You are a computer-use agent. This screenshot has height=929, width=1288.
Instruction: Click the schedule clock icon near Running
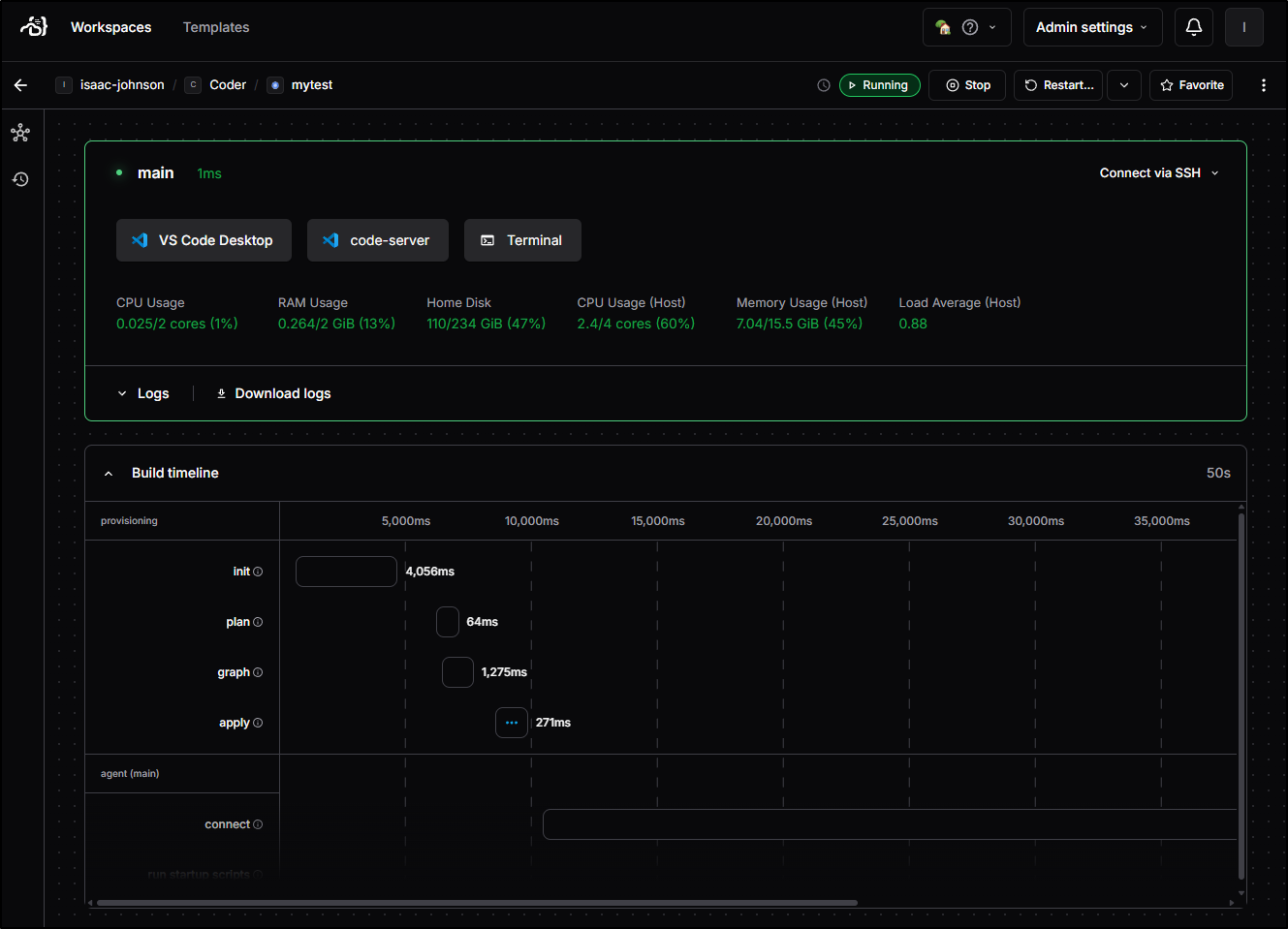tap(824, 85)
